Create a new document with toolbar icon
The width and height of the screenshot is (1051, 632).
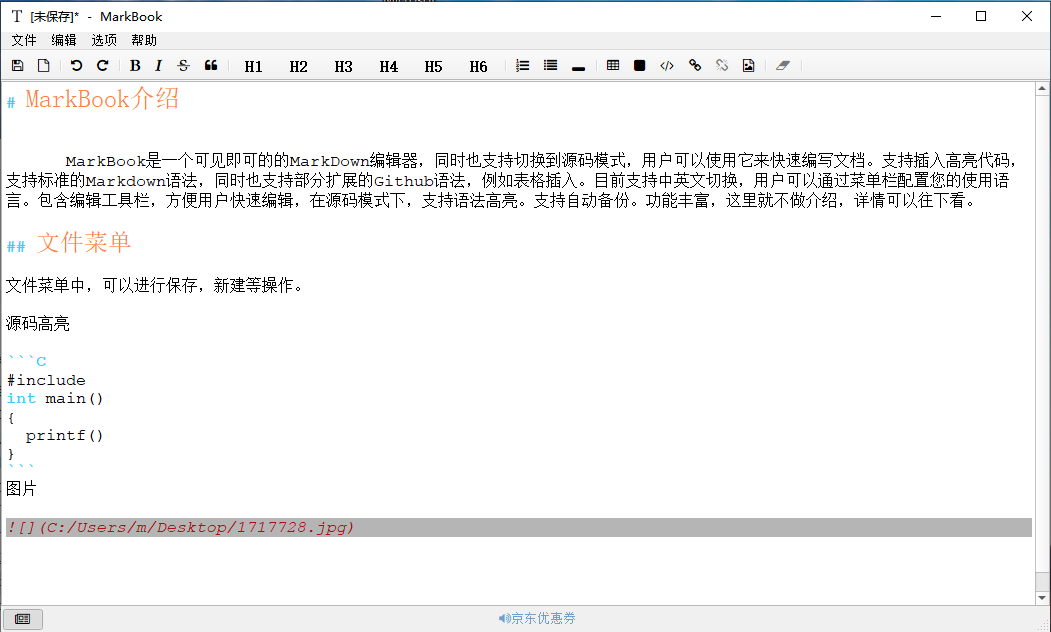[x=43, y=66]
